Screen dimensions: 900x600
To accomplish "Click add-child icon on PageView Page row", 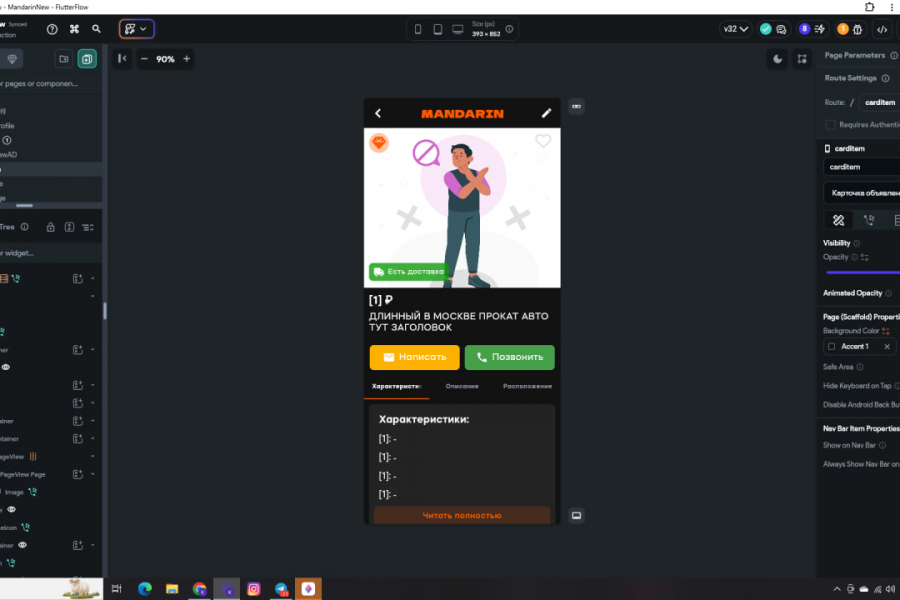I will [x=77, y=474].
